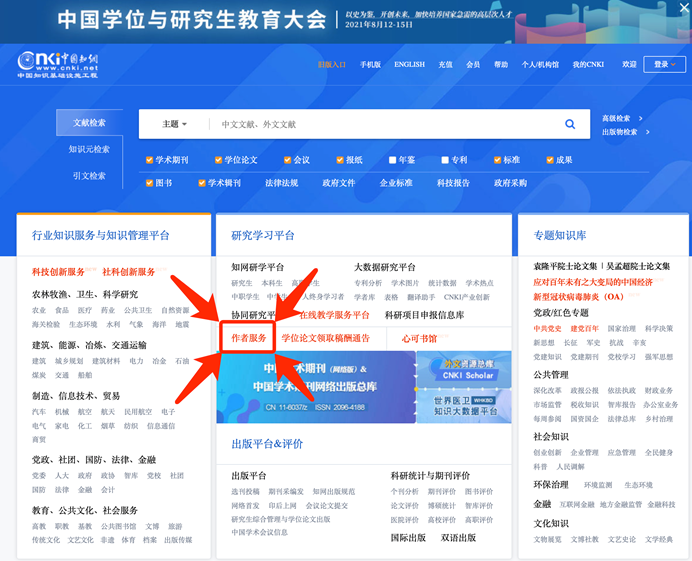Open 选刊投稿 link
692x561 pixels.
(245, 491)
